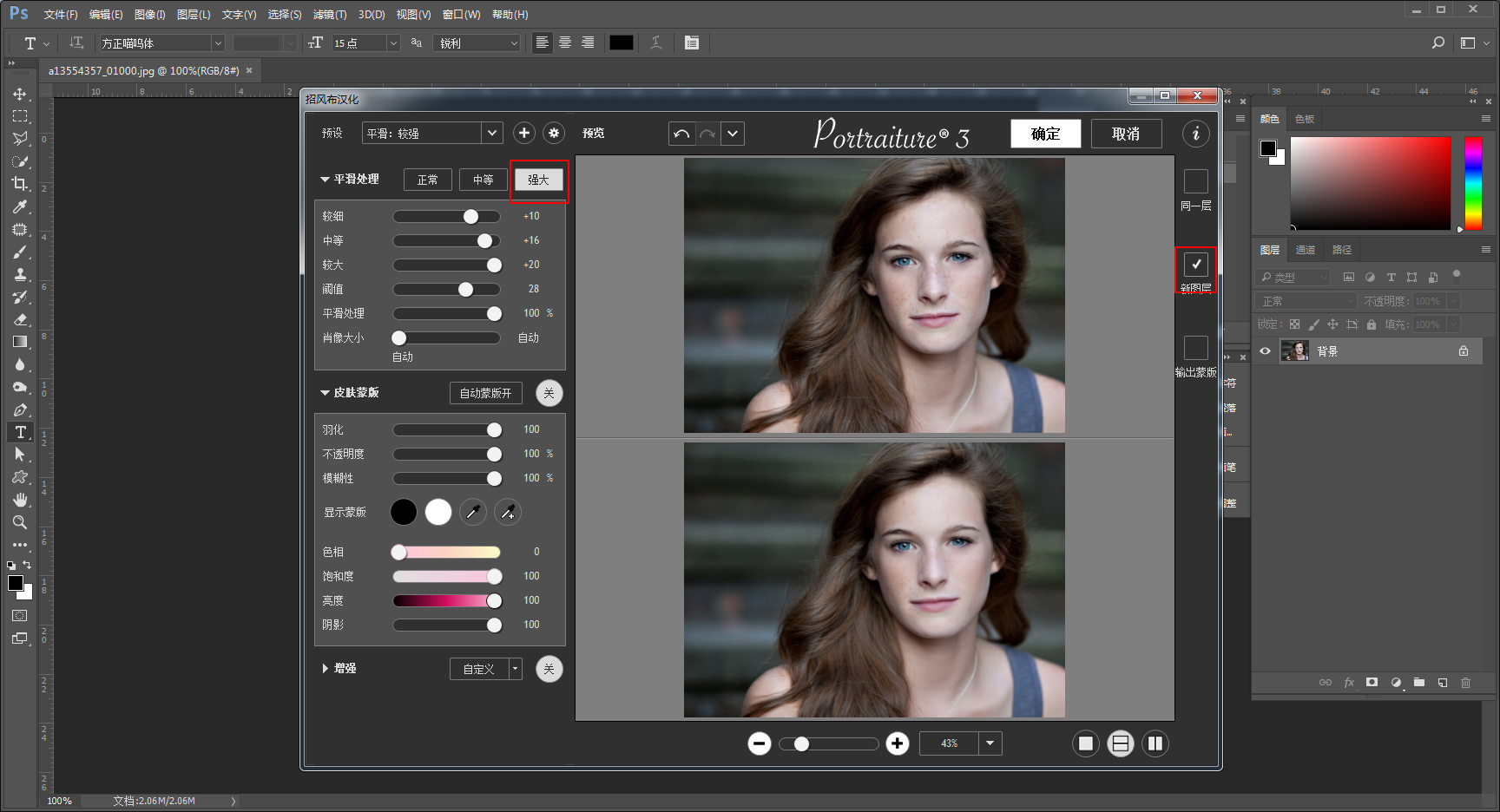Select right text alignment
Screen dimensions: 1500x812
tap(588, 43)
